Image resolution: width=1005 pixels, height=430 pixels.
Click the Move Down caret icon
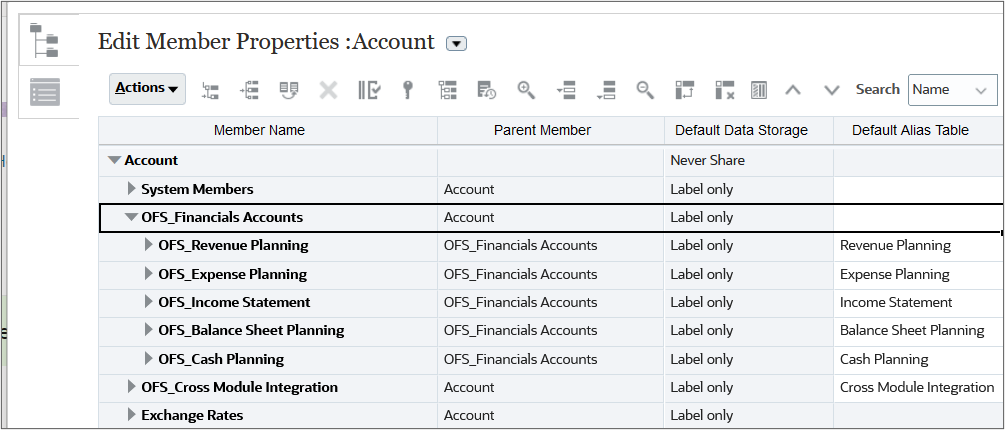(x=832, y=90)
